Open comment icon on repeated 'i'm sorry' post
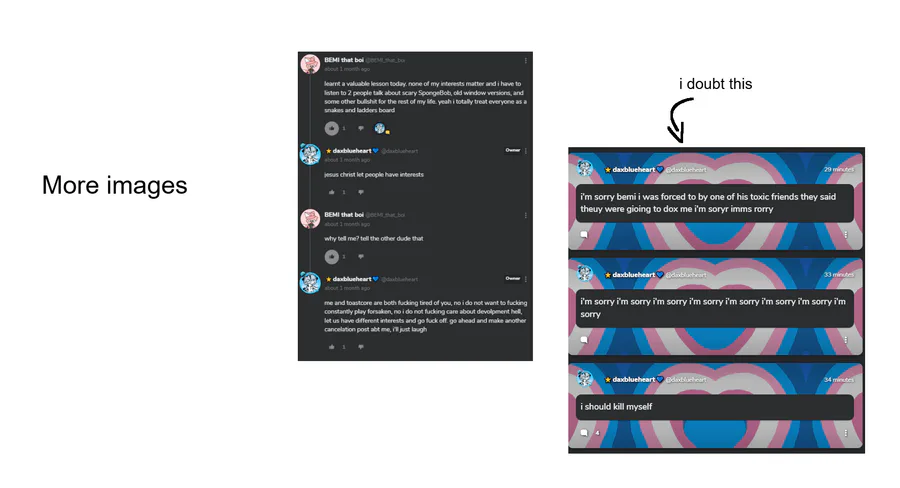The height and width of the screenshot is (488, 900). pos(584,339)
